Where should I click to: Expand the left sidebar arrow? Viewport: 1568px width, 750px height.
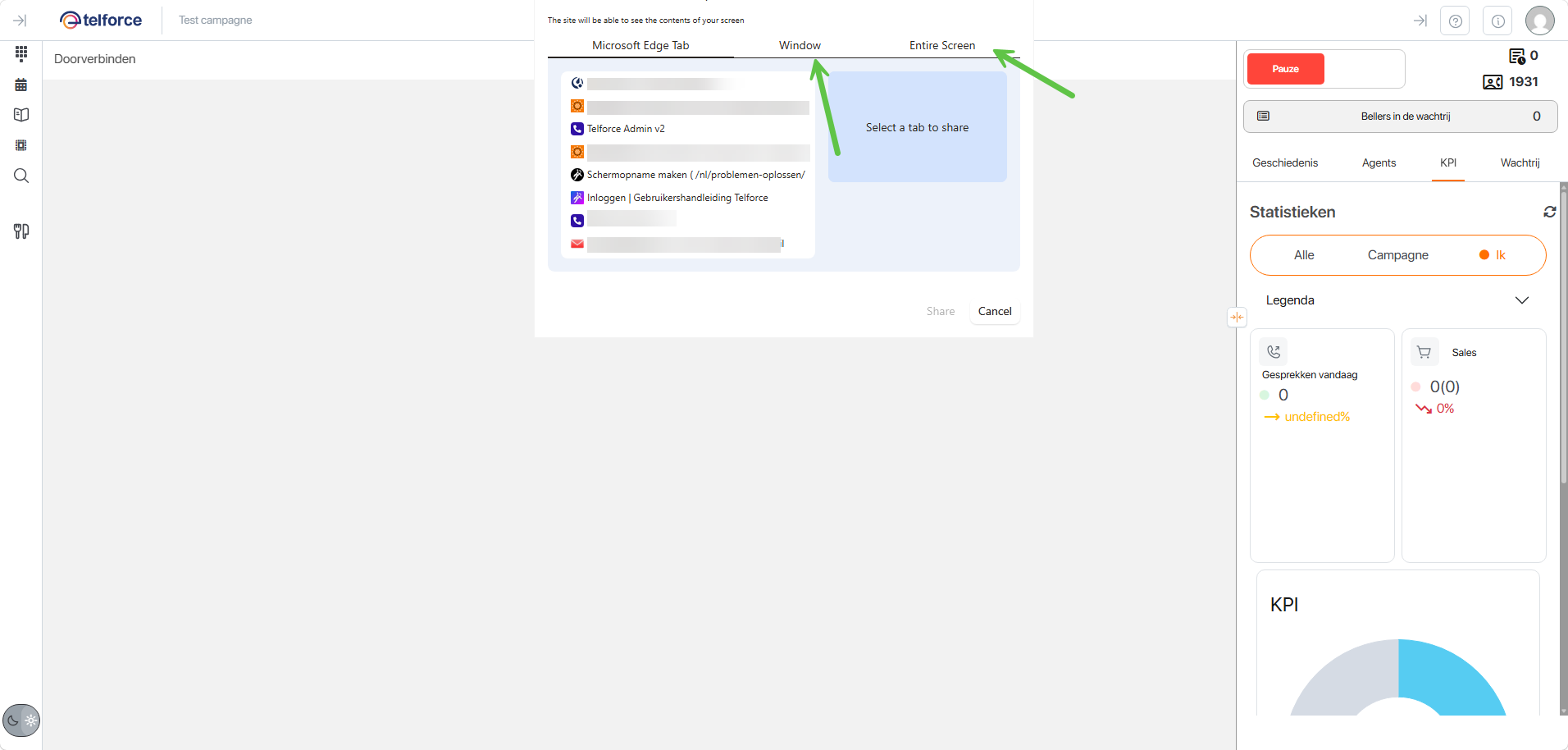click(x=21, y=21)
